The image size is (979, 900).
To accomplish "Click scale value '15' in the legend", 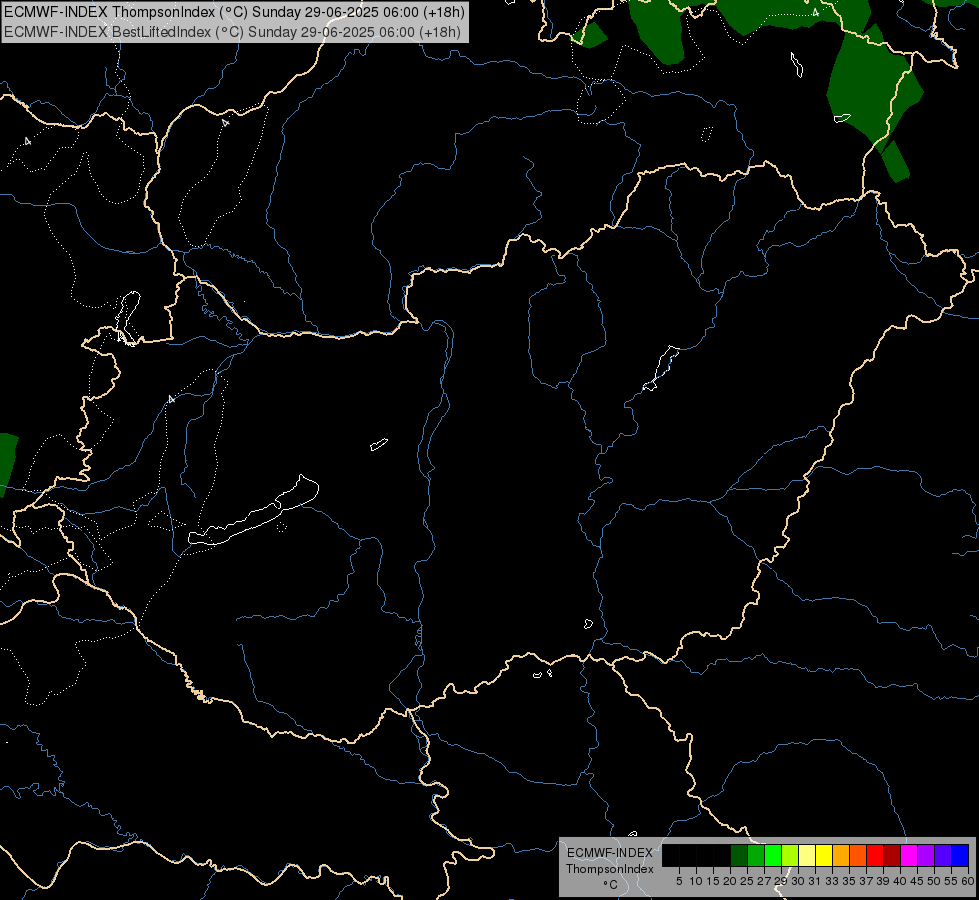I will click(x=714, y=881).
